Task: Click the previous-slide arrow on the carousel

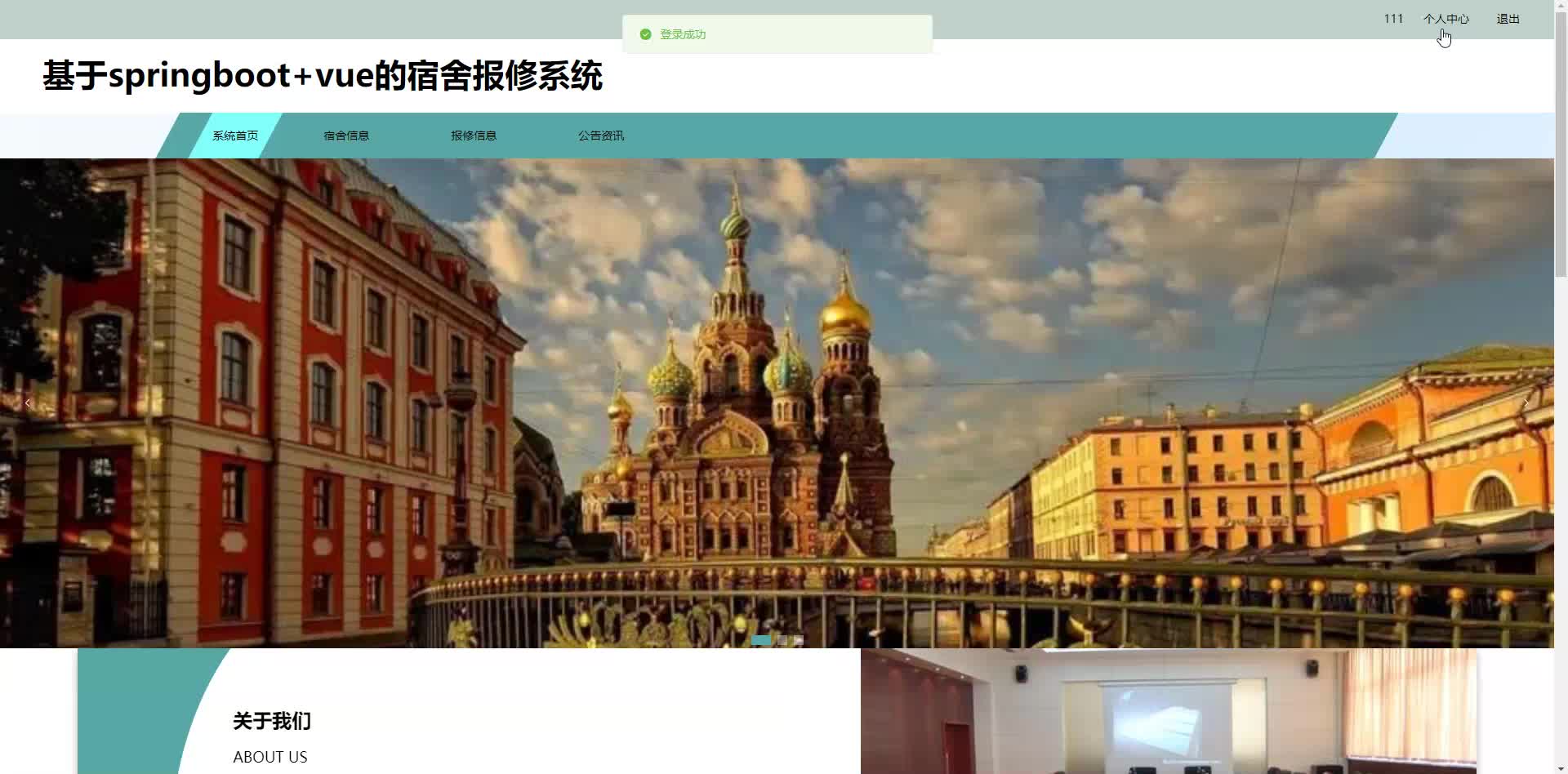Action: [x=27, y=403]
